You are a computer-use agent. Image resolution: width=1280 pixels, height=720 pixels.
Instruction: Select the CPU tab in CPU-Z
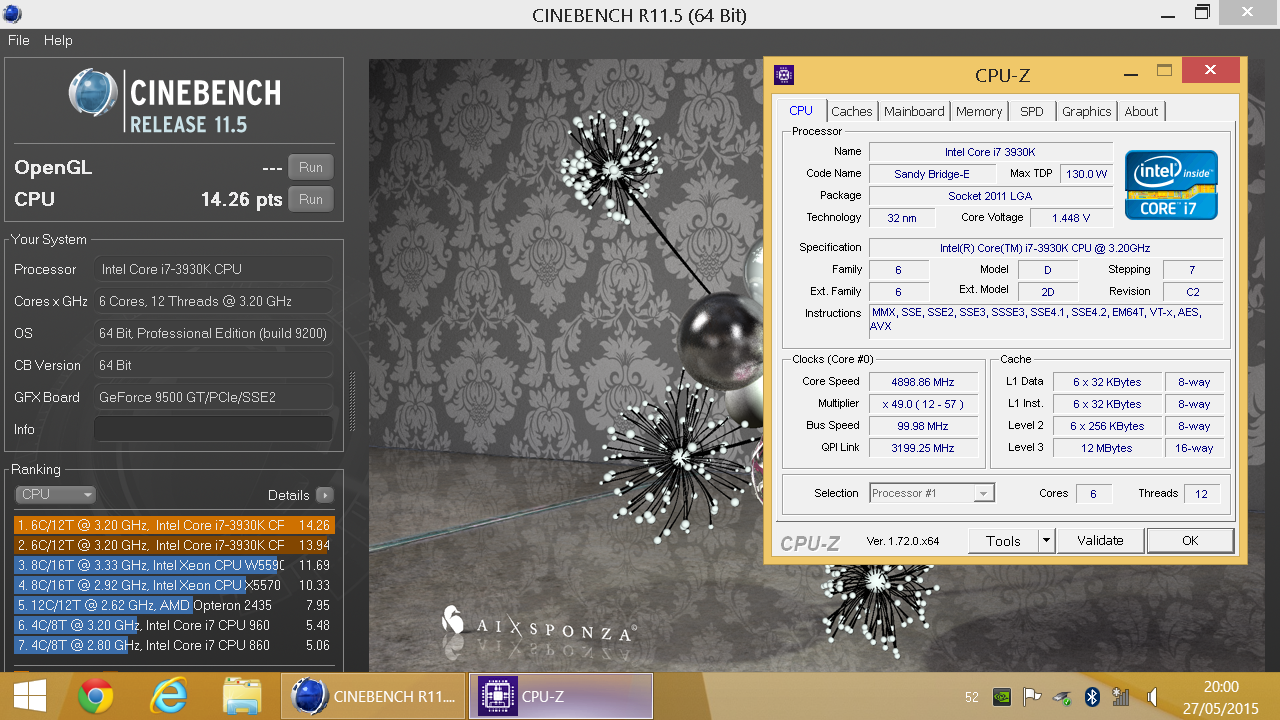coord(801,111)
